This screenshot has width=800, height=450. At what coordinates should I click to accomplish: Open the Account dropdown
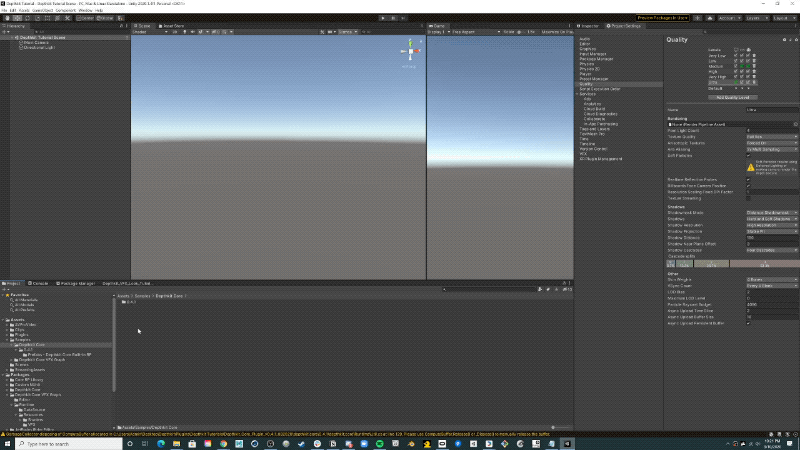(x=727, y=17)
